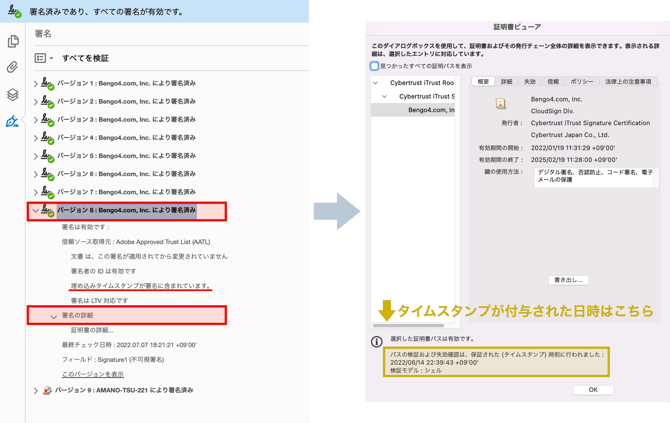This screenshot has height=423, width=670.
Task: Select バージョン 8 : Bengo4.com signature row
Action: pos(126,210)
